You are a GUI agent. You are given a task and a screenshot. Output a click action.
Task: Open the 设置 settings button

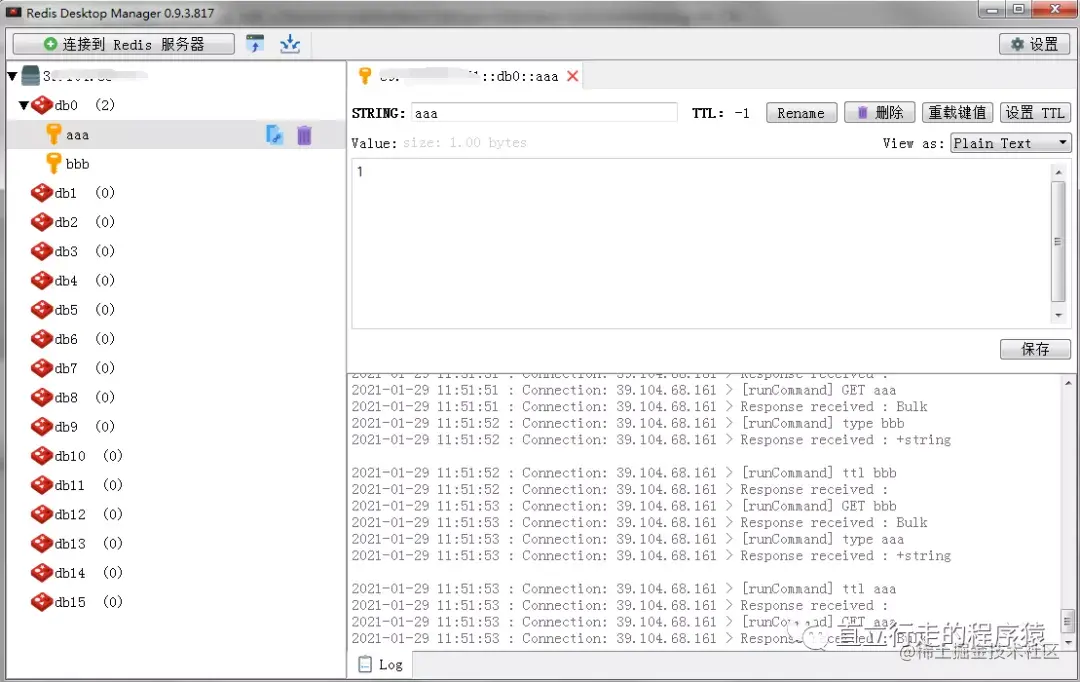point(1034,44)
